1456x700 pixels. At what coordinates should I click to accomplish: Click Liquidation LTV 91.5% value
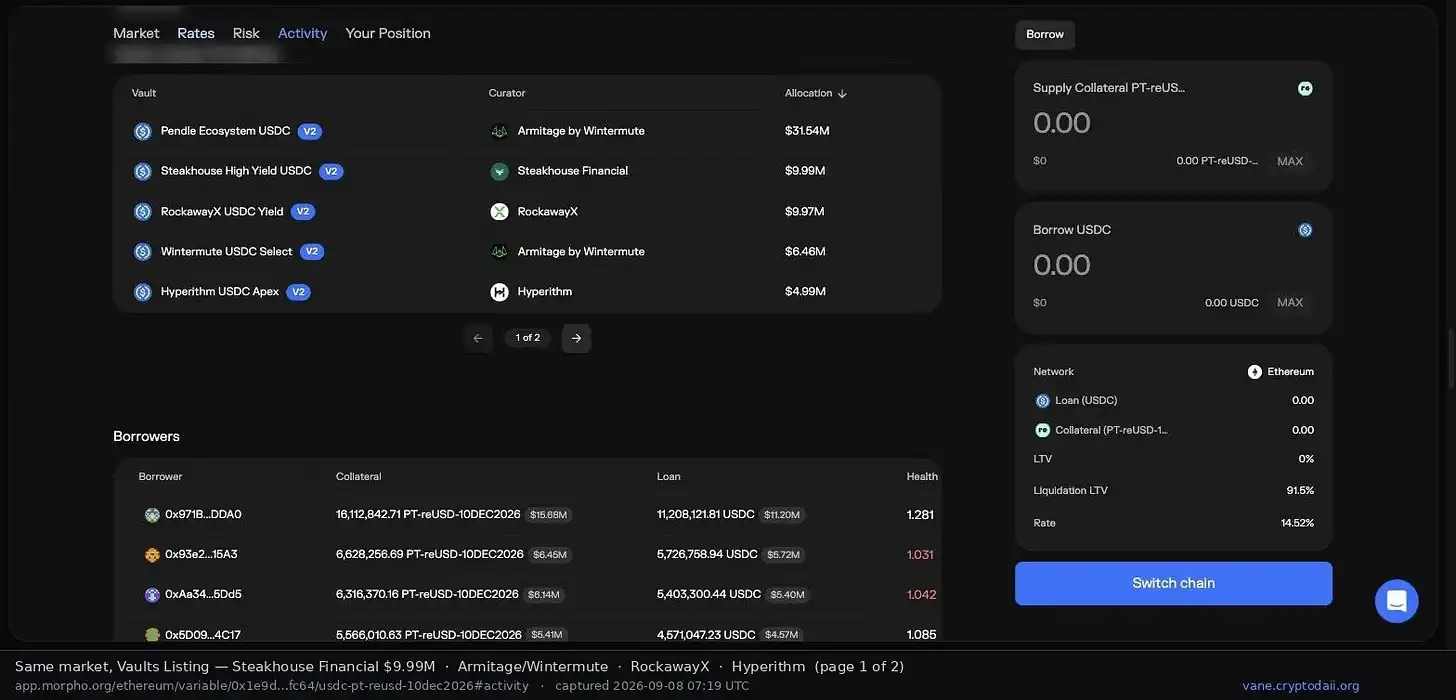coord(1300,491)
